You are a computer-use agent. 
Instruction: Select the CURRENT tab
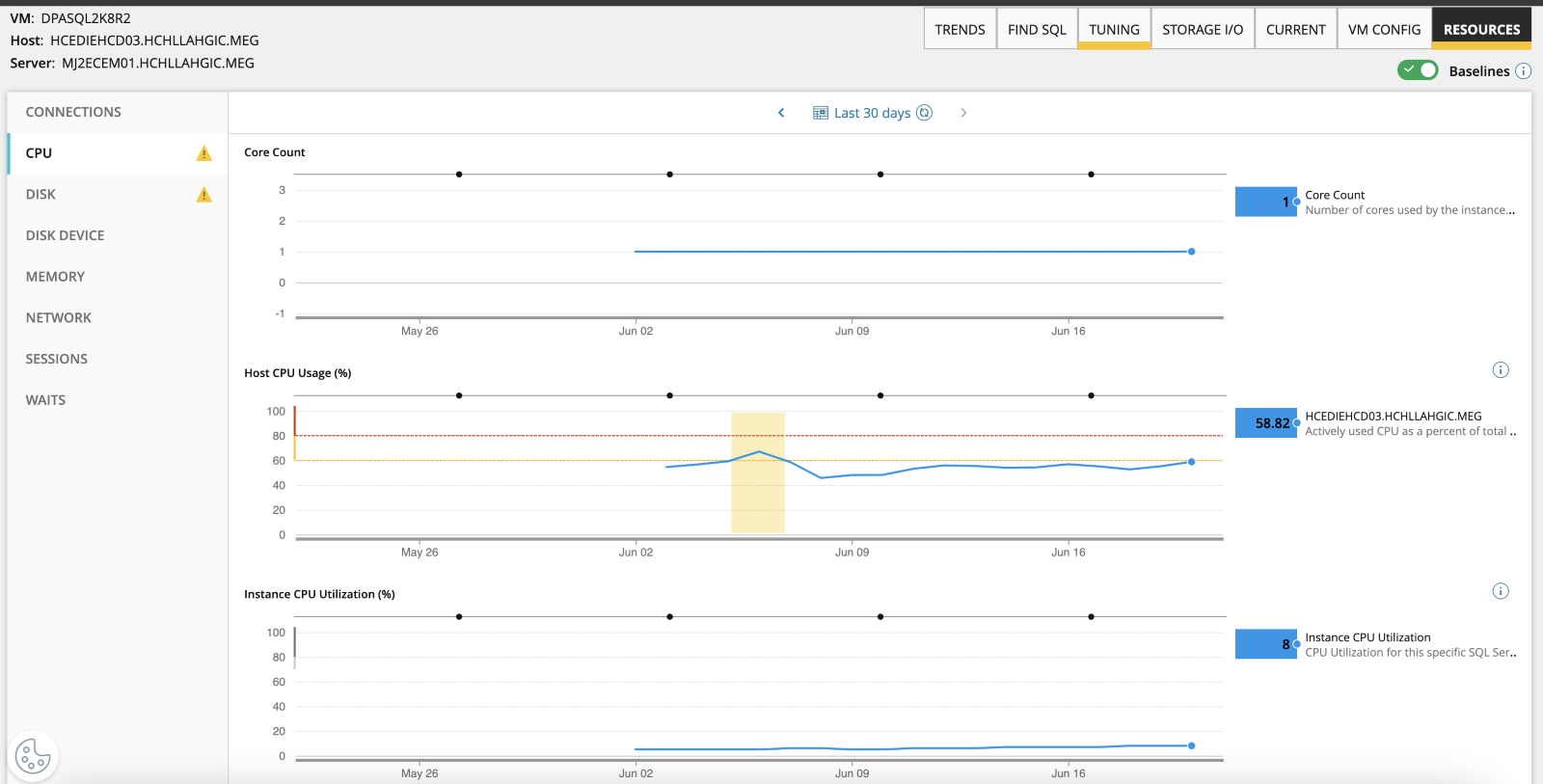pyautogui.click(x=1295, y=29)
